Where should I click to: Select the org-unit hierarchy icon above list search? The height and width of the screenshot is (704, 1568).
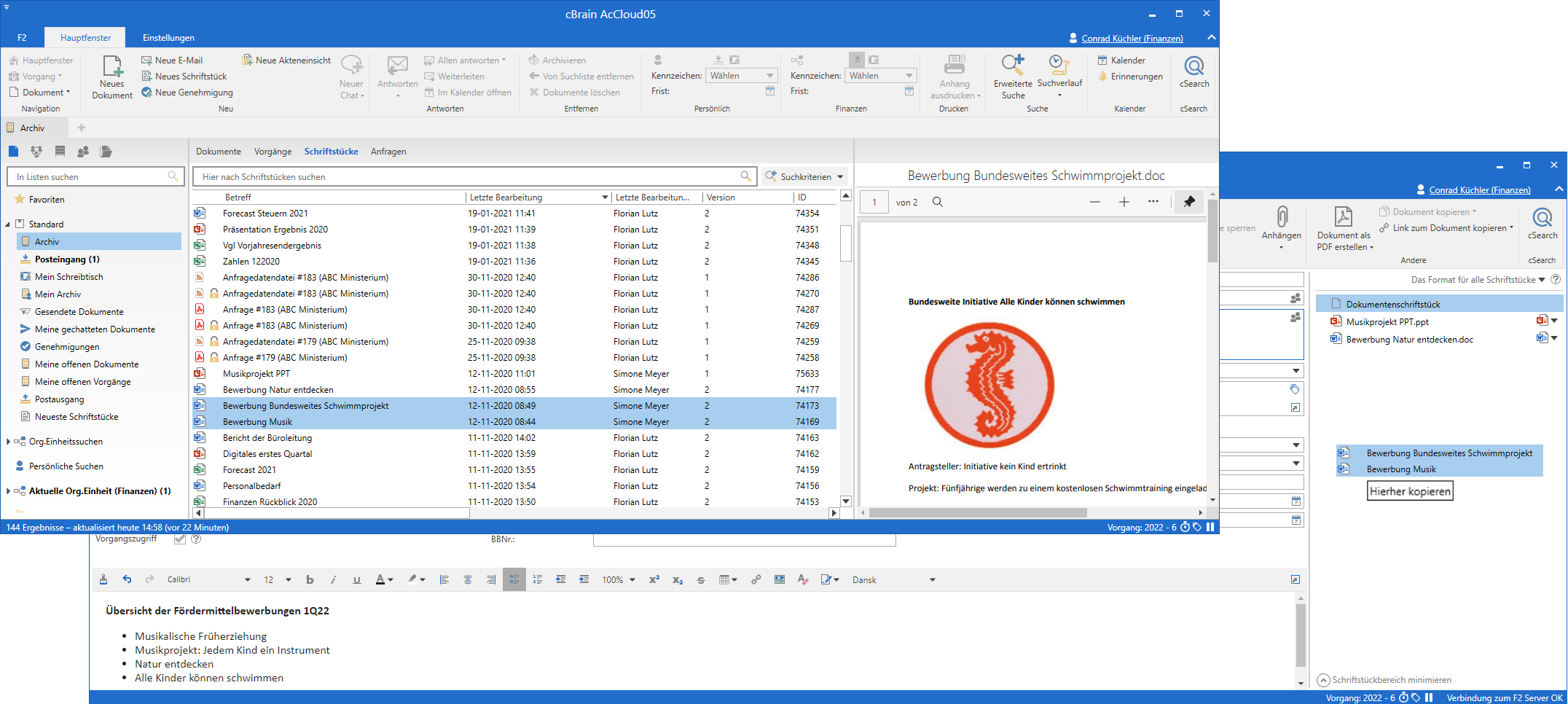(36, 151)
